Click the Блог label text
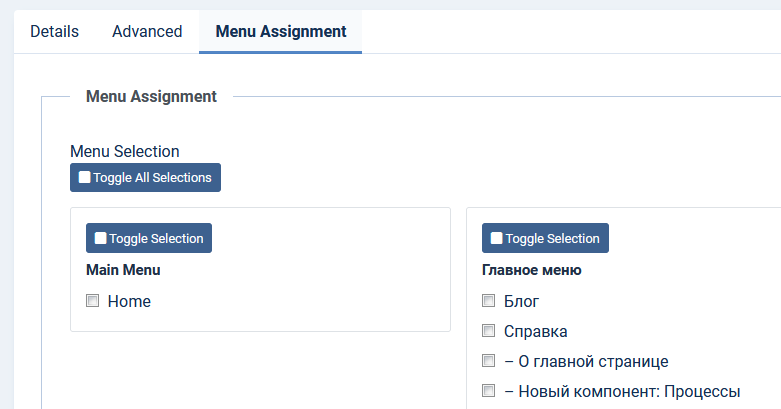 point(521,301)
